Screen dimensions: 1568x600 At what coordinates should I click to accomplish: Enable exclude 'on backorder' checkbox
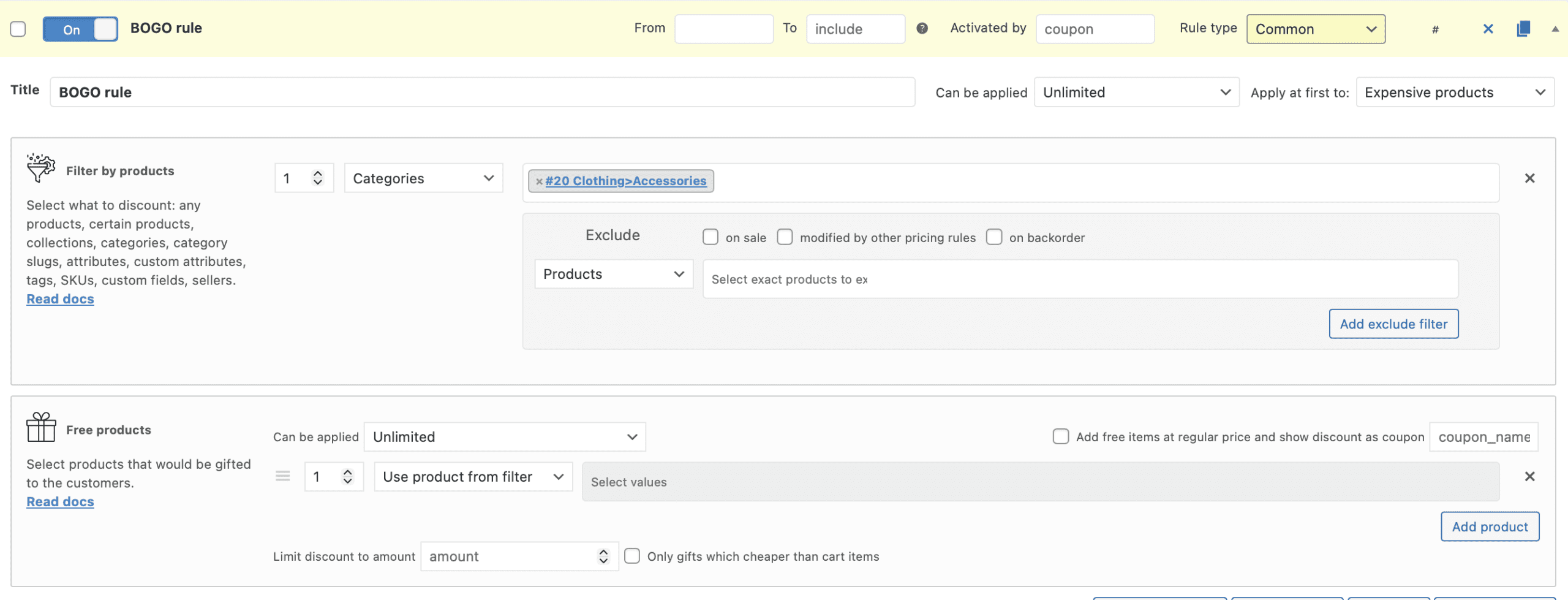pos(994,237)
